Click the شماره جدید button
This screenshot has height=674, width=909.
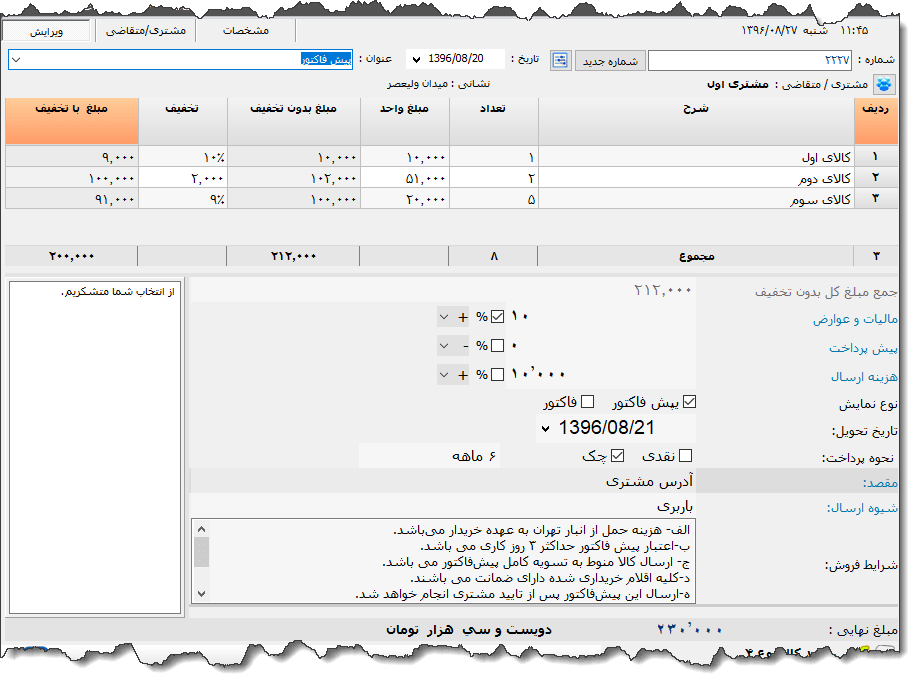tap(609, 60)
